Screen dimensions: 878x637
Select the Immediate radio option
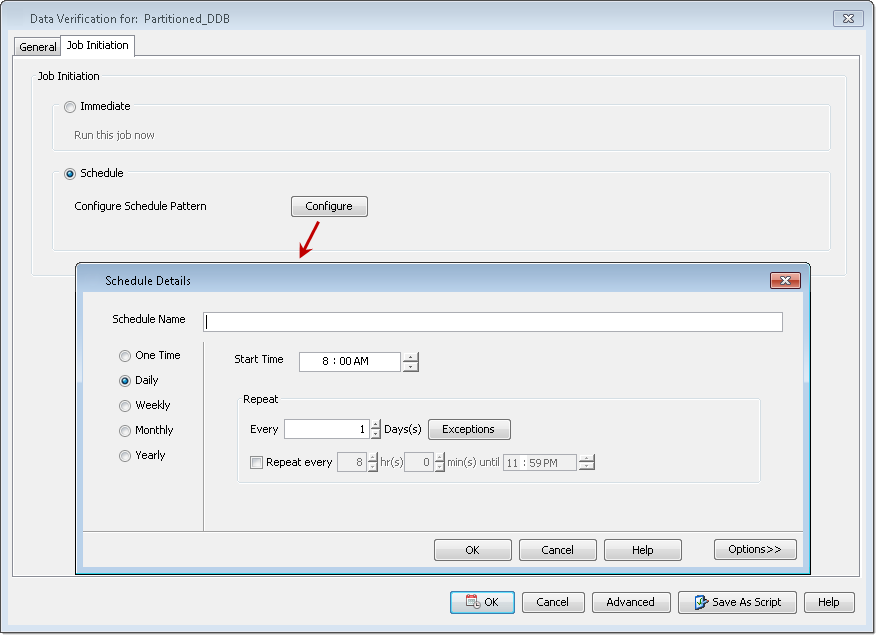point(69,107)
